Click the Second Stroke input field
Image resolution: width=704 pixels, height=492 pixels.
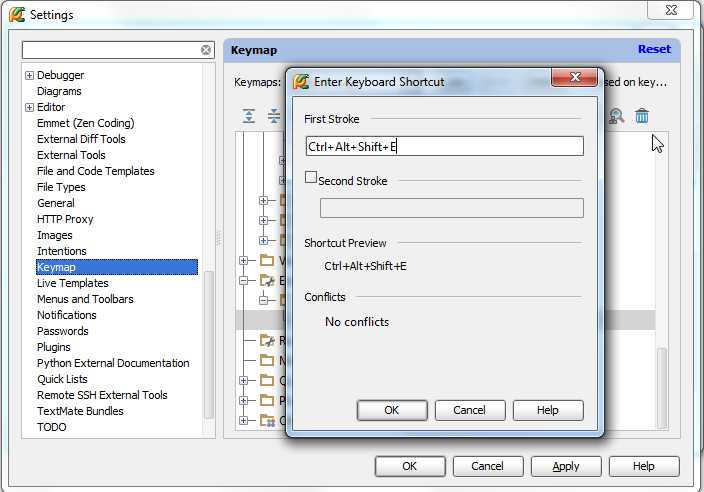point(452,208)
